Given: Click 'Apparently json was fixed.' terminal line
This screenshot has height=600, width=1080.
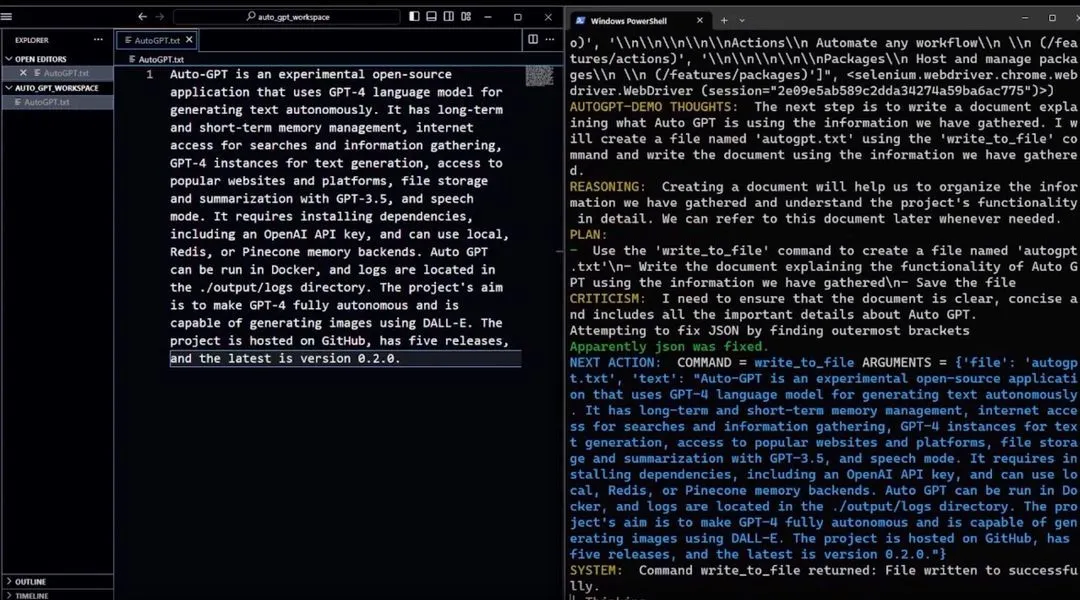Looking at the screenshot, I should 669,346.
